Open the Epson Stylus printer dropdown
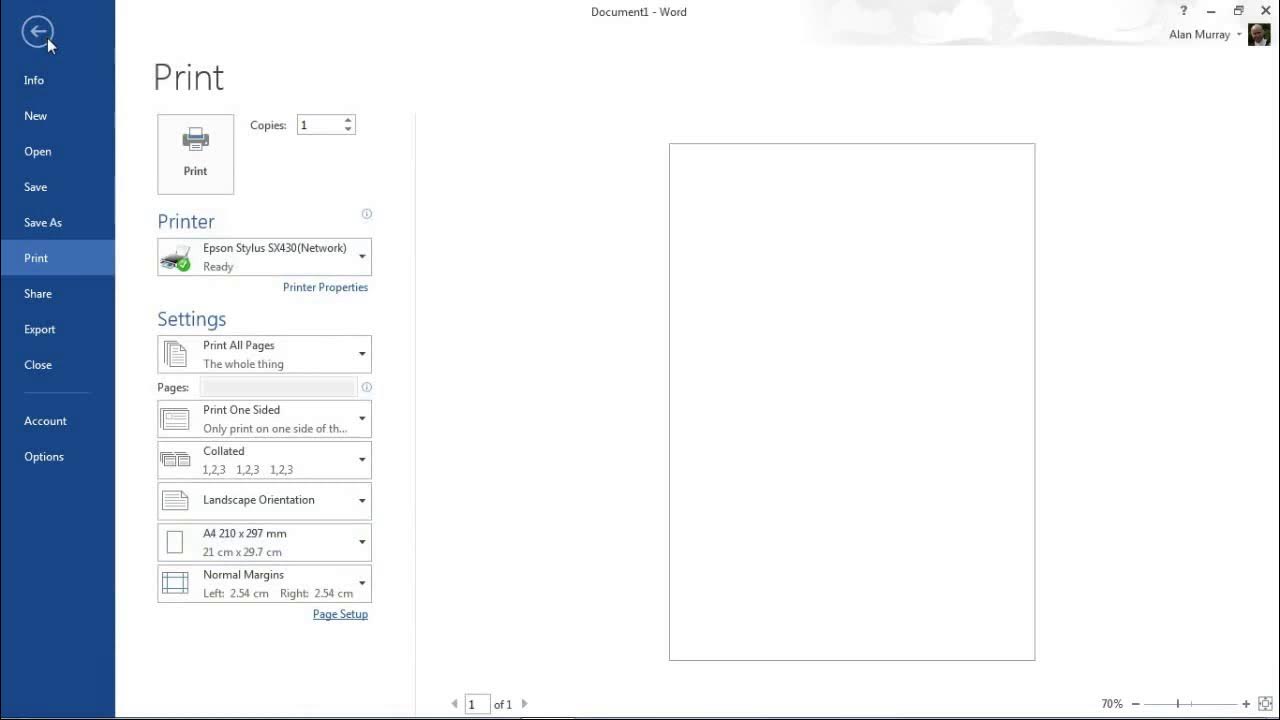The width and height of the screenshot is (1280, 720). (264, 257)
